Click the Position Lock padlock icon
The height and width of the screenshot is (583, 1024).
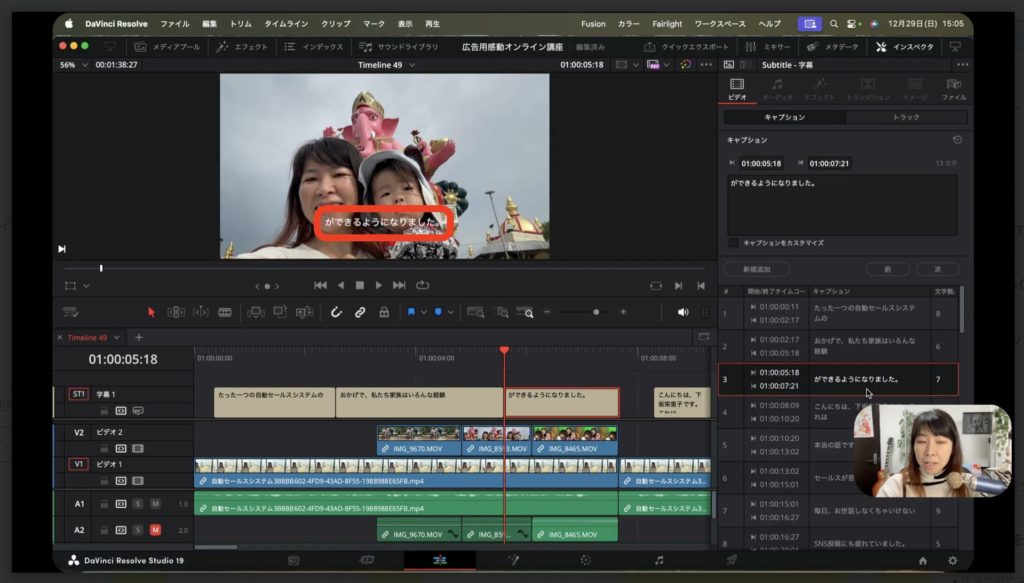[x=384, y=312]
